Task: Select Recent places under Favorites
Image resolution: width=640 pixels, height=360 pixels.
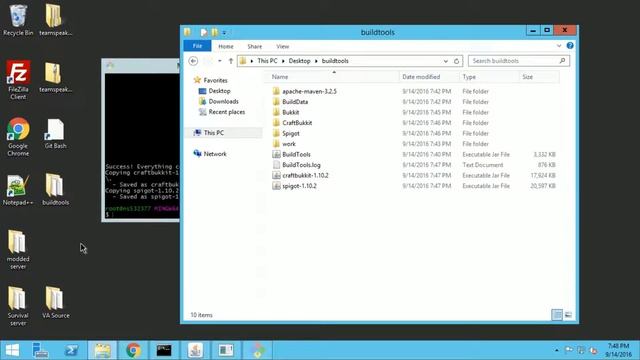Action: [227, 112]
